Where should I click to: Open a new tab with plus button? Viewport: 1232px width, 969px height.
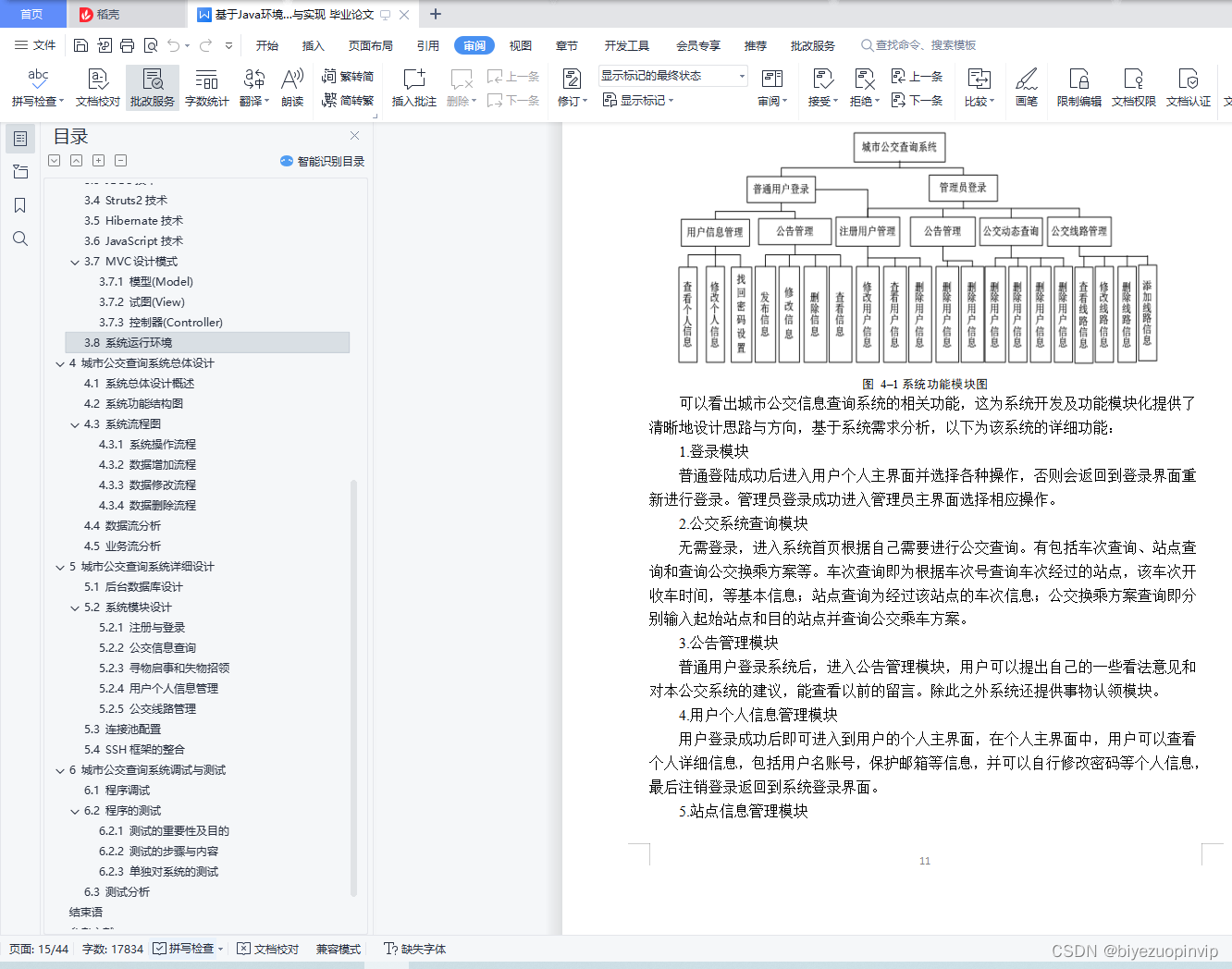(x=436, y=14)
